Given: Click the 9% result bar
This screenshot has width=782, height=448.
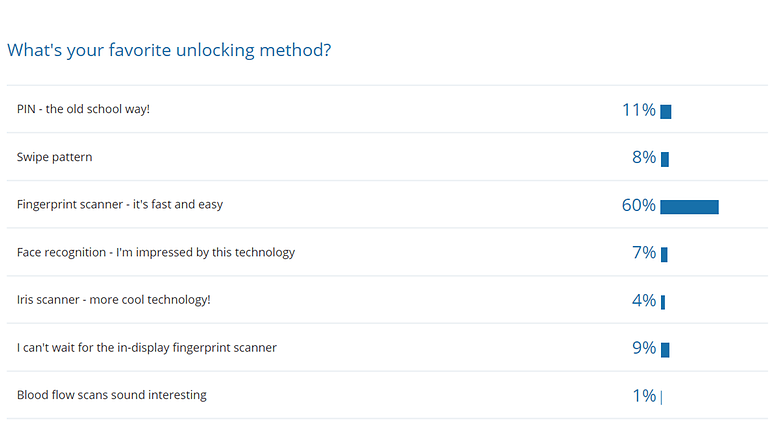Looking at the screenshot, I should point(665,350).
